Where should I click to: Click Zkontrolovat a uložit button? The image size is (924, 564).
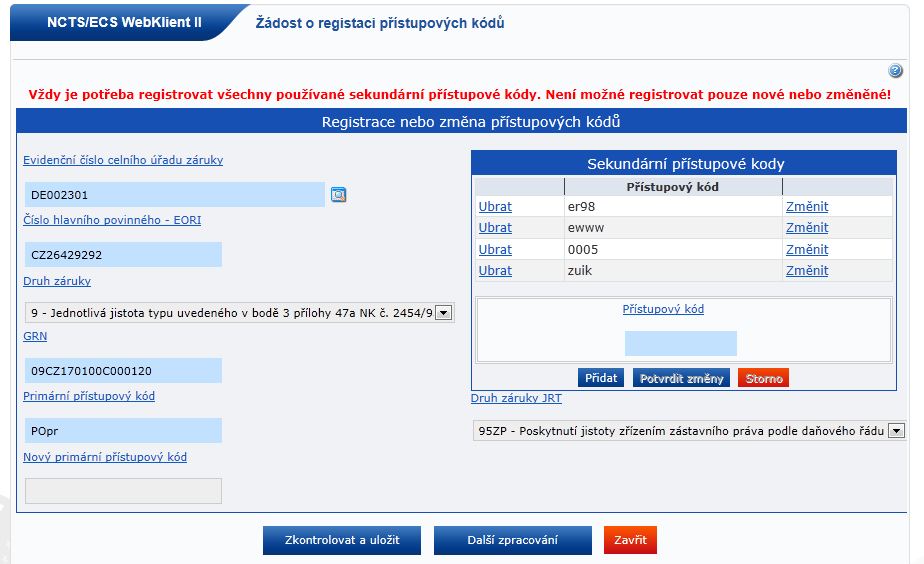[341, 540]
